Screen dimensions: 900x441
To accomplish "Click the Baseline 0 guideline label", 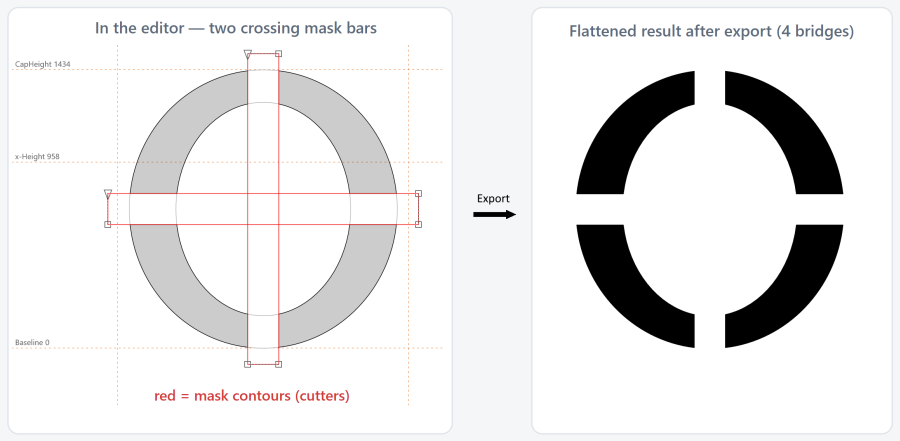I will click(32, 342).
